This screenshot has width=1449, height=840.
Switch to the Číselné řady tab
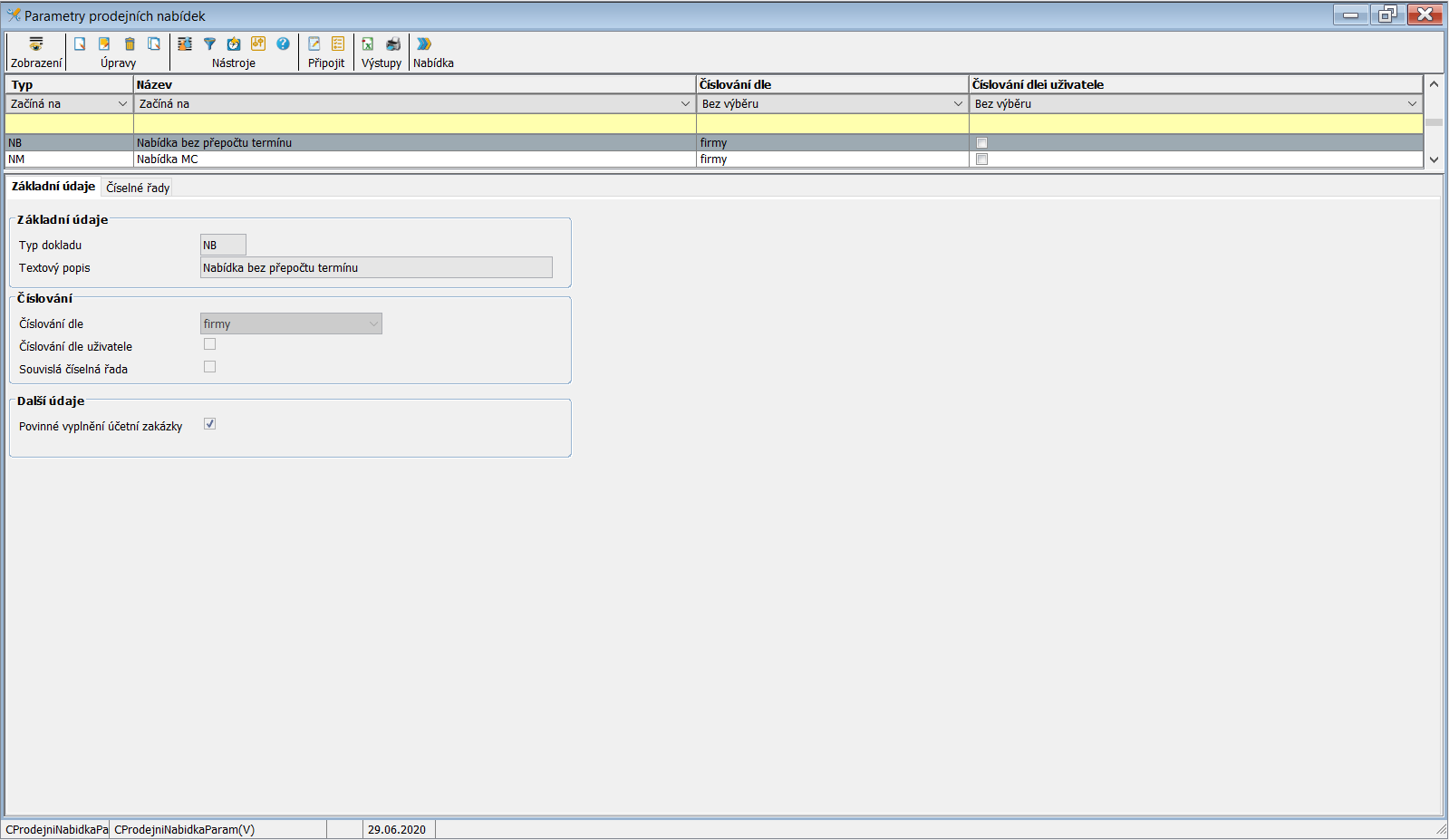coord(138,188)
